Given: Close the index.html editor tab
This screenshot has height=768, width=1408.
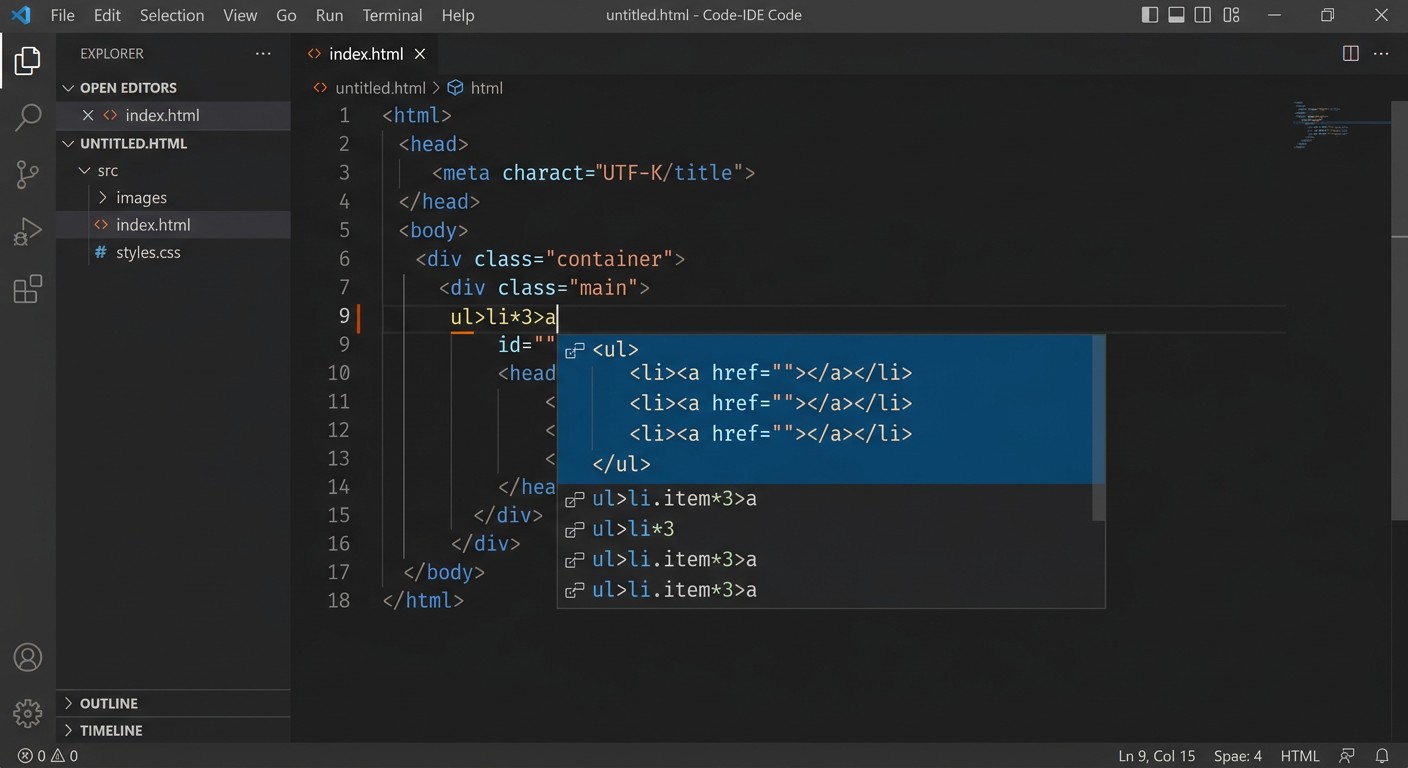Looking at the screenshot, I should point(420,54).
